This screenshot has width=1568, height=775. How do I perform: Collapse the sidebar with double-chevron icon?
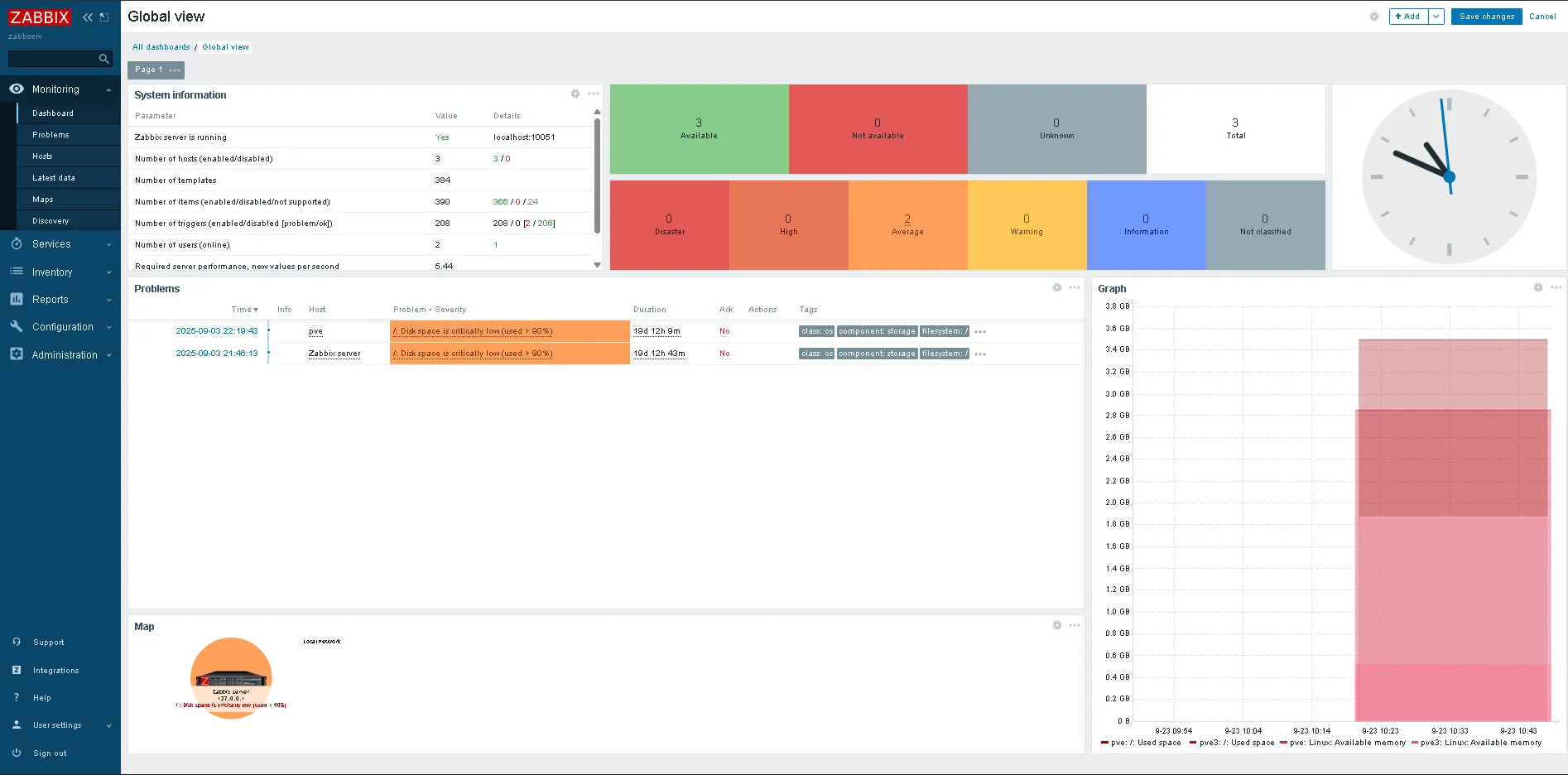pos(88,17)
